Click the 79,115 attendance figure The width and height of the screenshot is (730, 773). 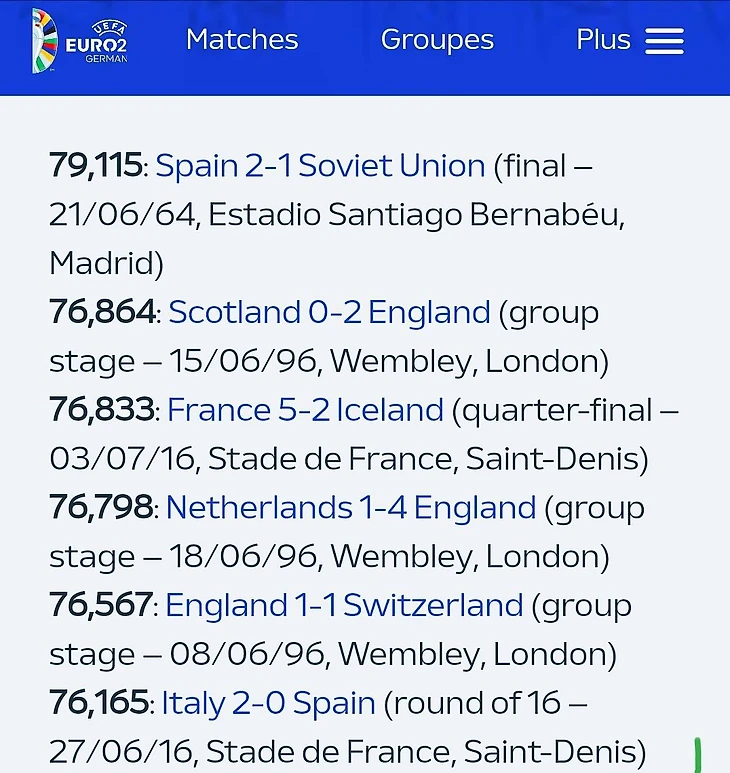pyautogui.click(x=95, y=165)
